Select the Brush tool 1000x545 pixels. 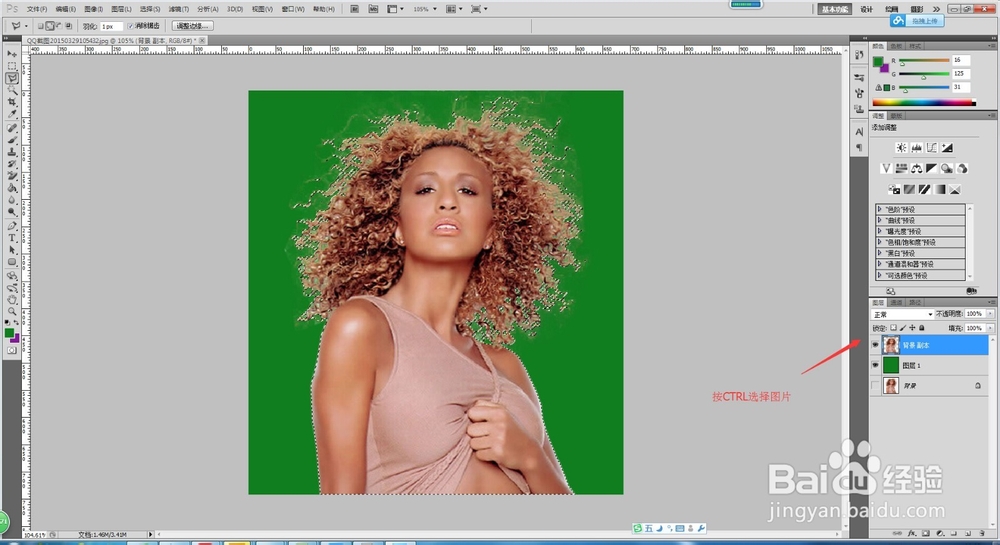click(x=11, y=140)
